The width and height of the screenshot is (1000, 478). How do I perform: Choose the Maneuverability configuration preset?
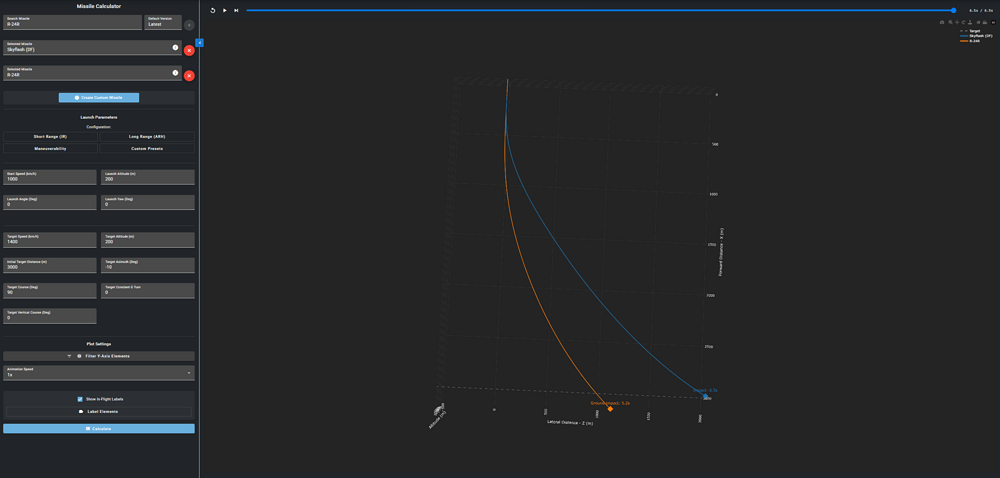point(50,148)
